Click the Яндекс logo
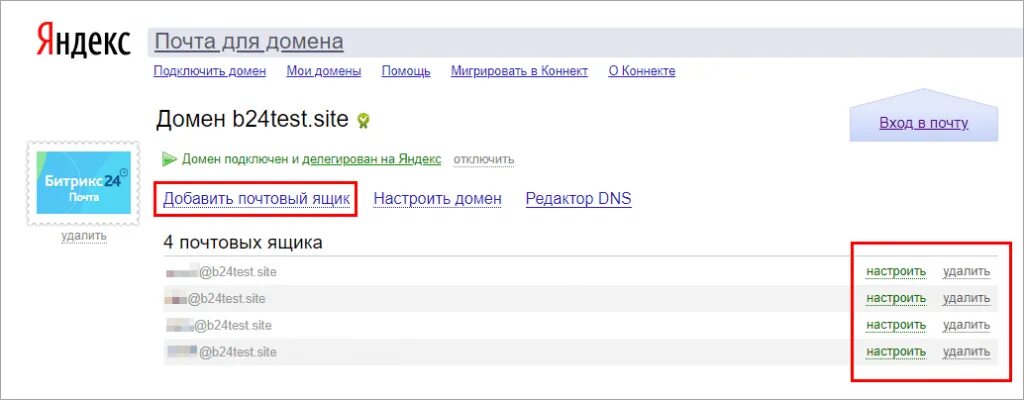Viewport: 1024px width, 400px height. click(83, 42)
